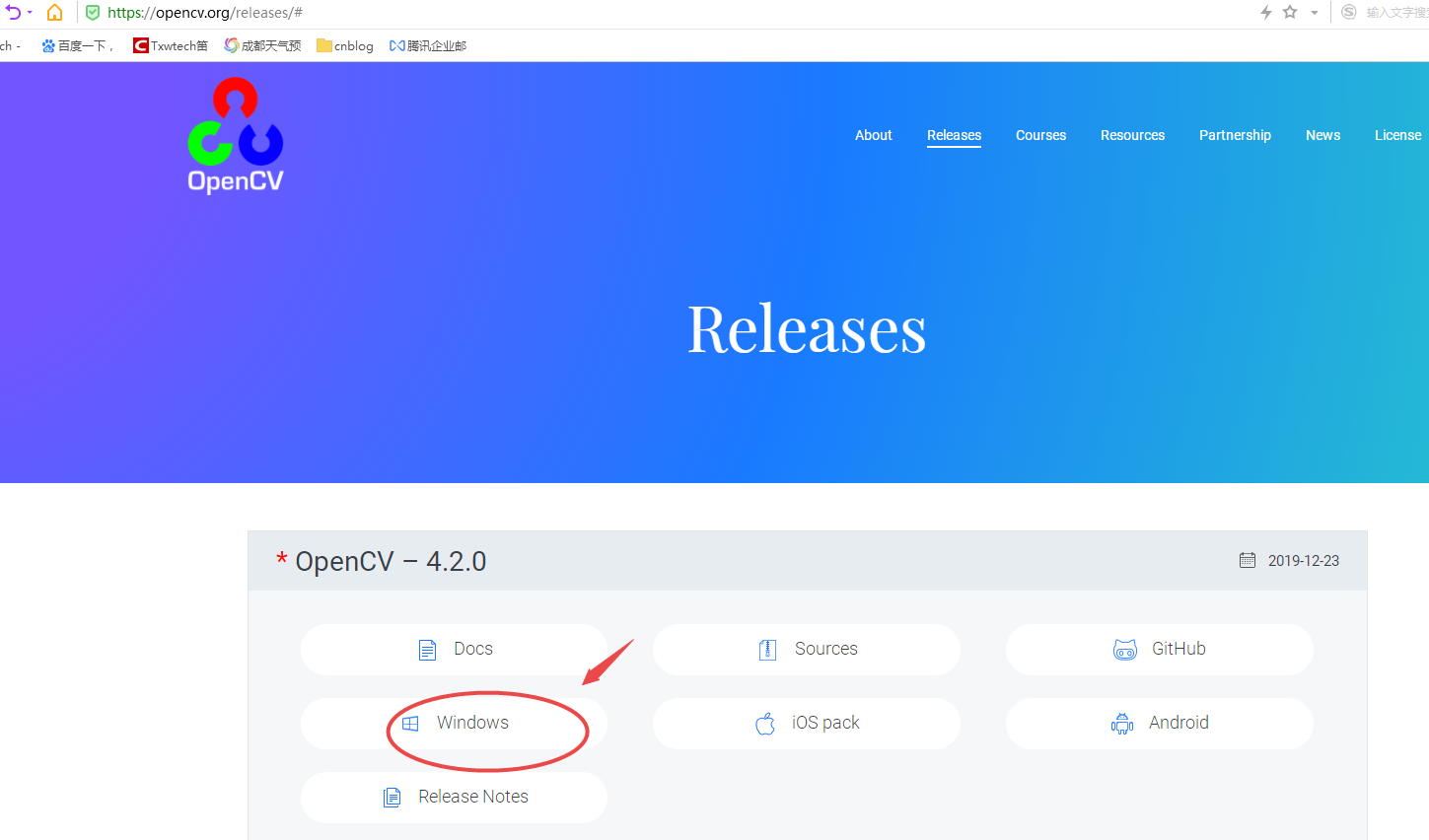Click the notes icon in Release Notes

(392, 798)
